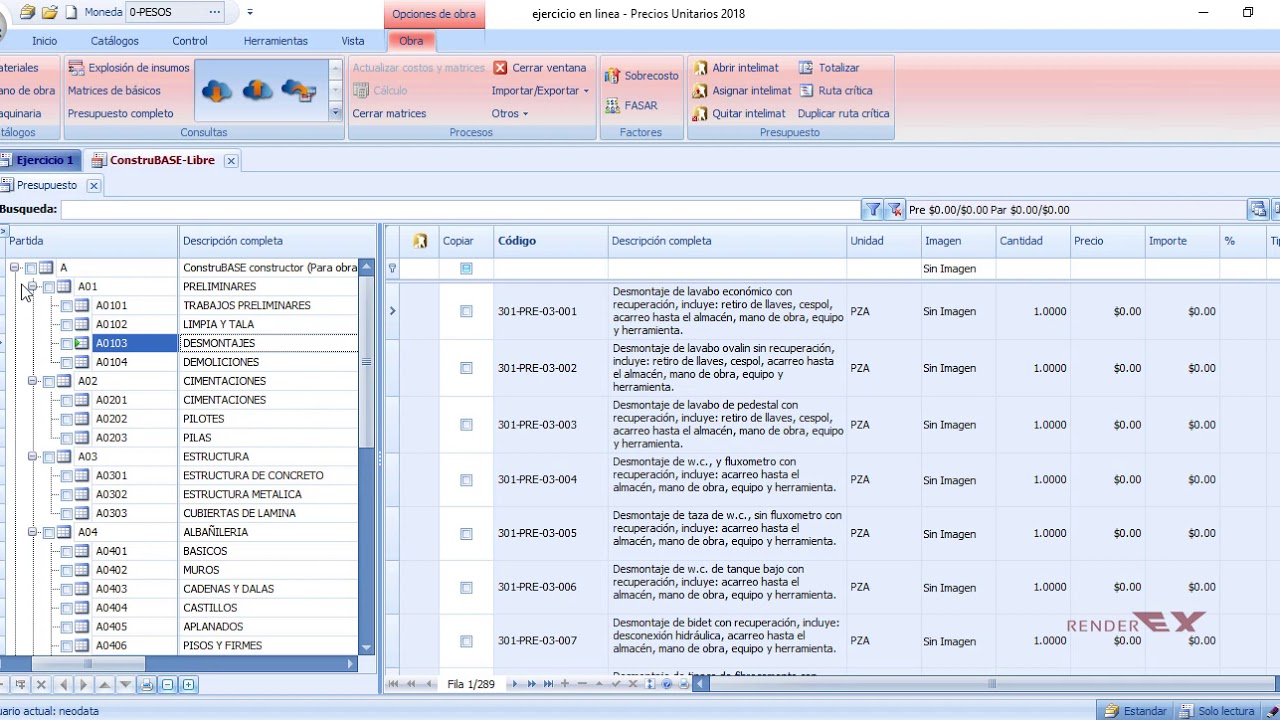This screenshot has height=720, width=1280.
Task: Click Asignar intelimat
Action: tap(742, 91)
